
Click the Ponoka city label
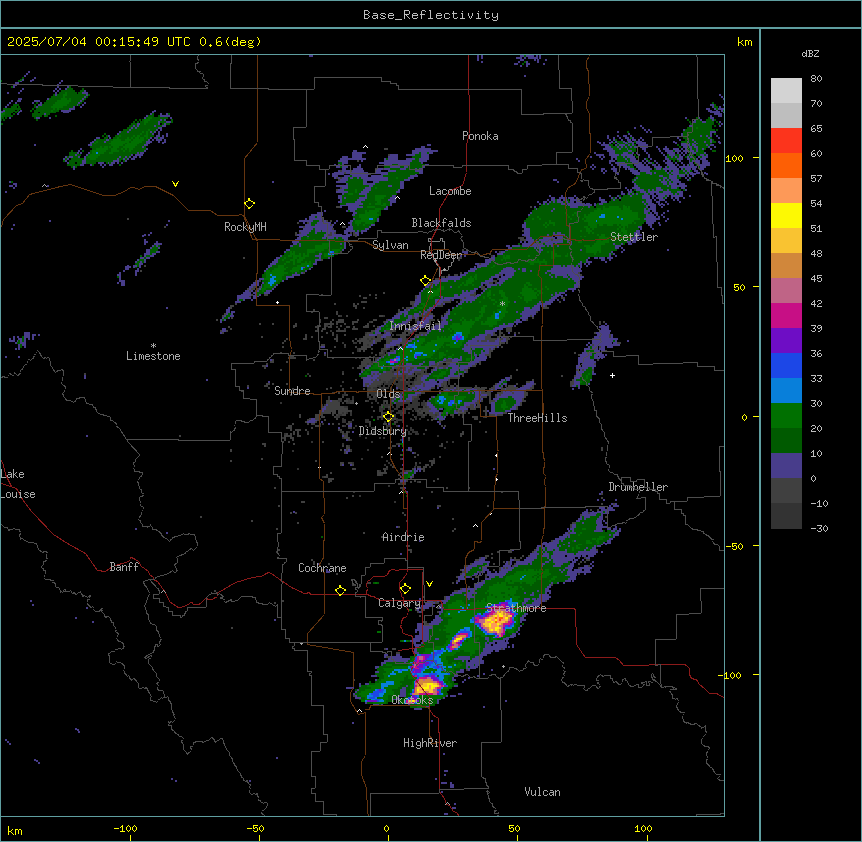tap(480, 136)
